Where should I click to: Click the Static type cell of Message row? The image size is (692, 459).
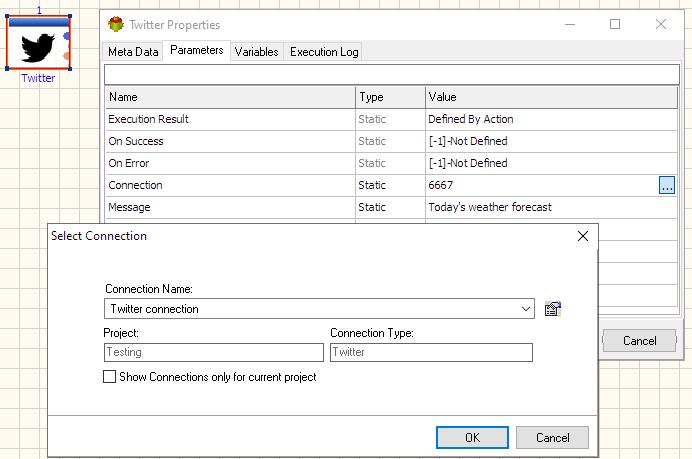[x=390, y=207]
